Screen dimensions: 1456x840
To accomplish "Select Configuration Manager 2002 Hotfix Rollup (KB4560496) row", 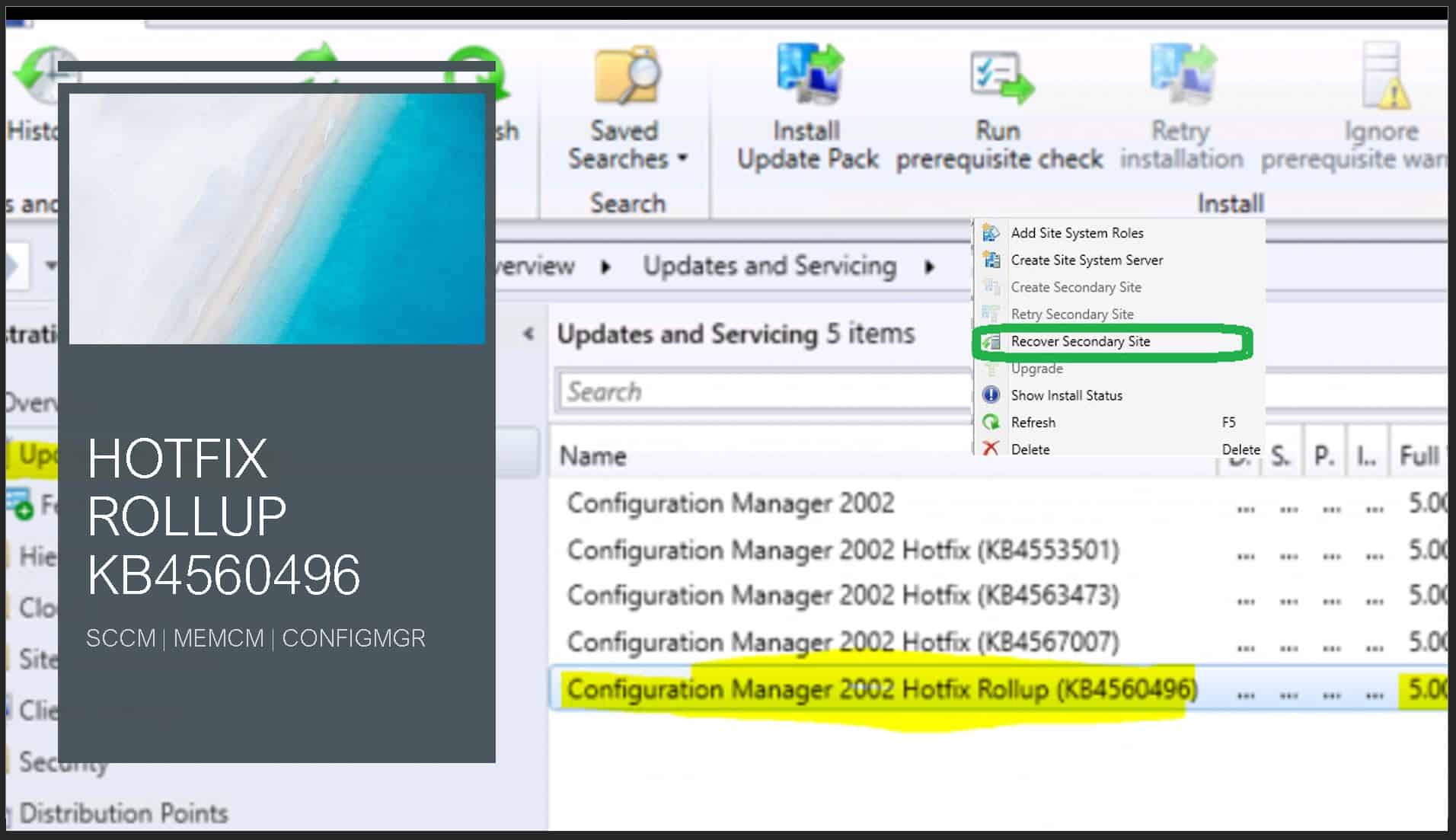I will pos(881,689).
